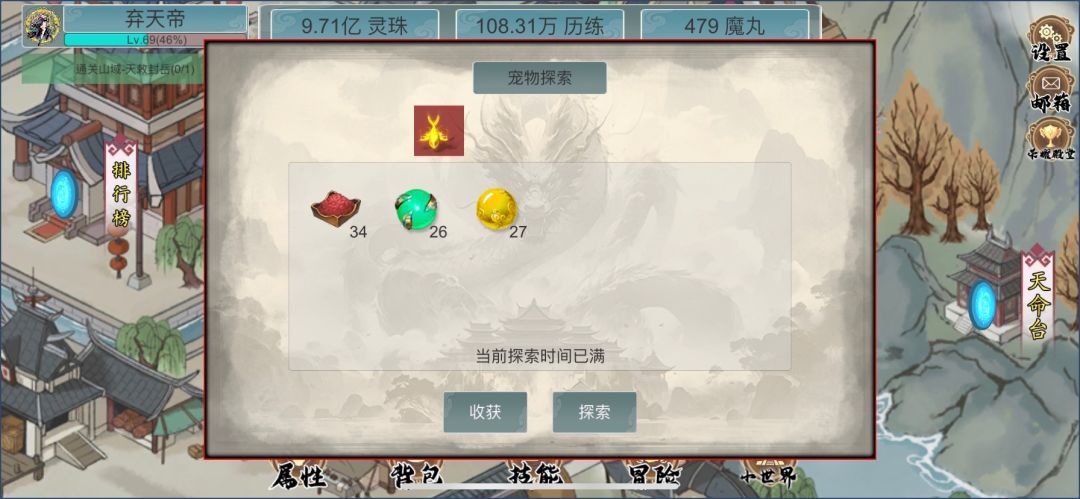Viewport: 1080px width, 499px height.
Task: Click the yellow orb reward item
Action: pyautogui.click(x=496, y=209)
